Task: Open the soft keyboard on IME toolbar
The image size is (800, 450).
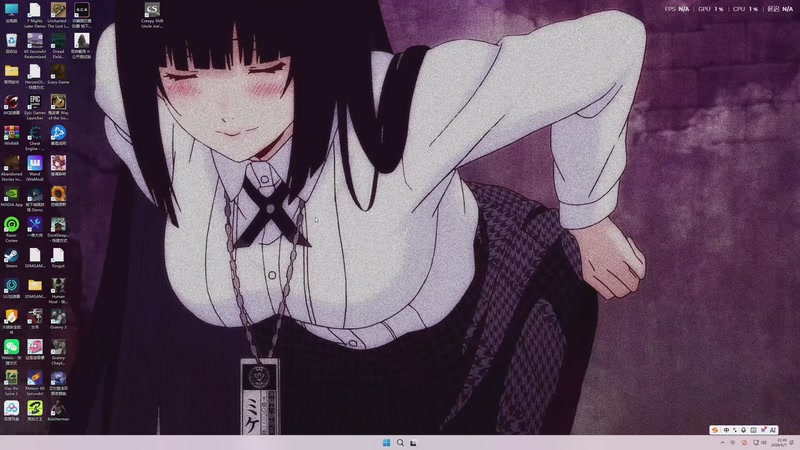Action: point(753,430)
